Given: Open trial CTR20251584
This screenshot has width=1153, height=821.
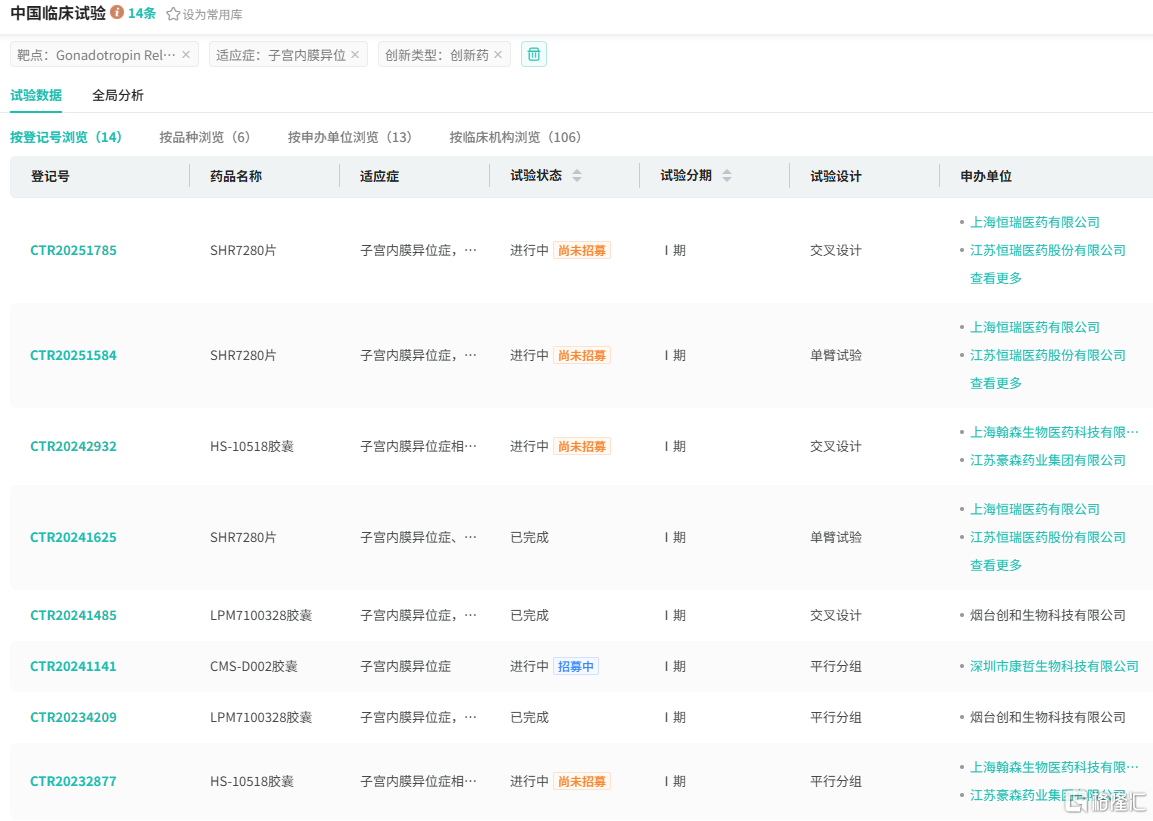Looking at the screenshot, I should pyautogui.click(x=74, y=356).
